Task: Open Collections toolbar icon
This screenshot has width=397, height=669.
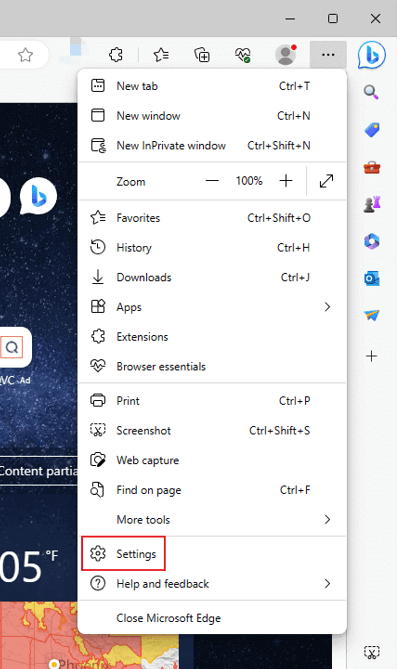Action: coord(202,55)
